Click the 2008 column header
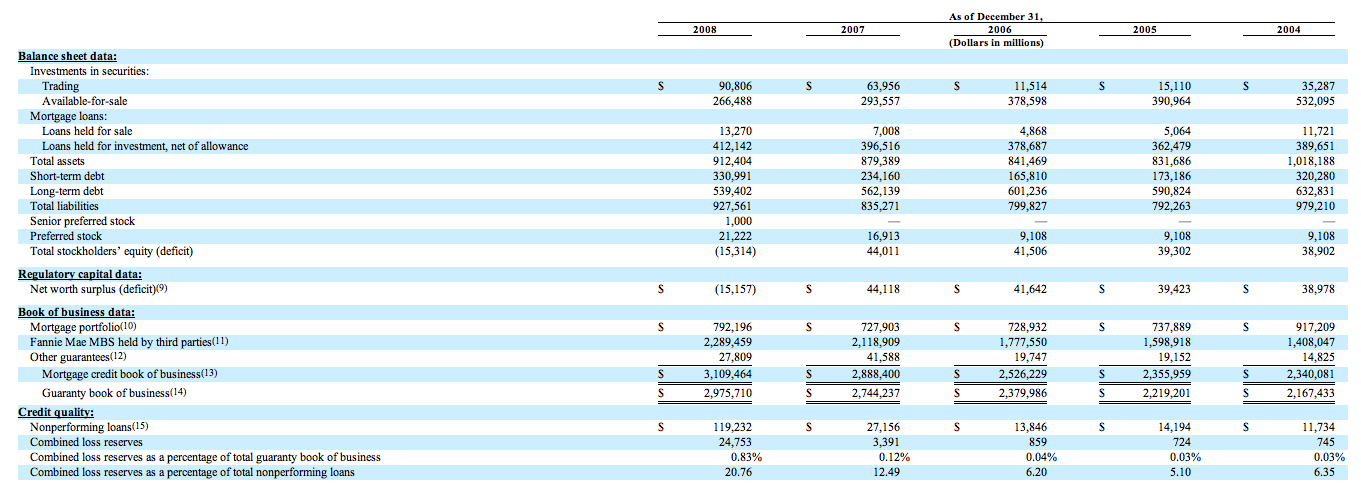 click(x=704, y=29)
